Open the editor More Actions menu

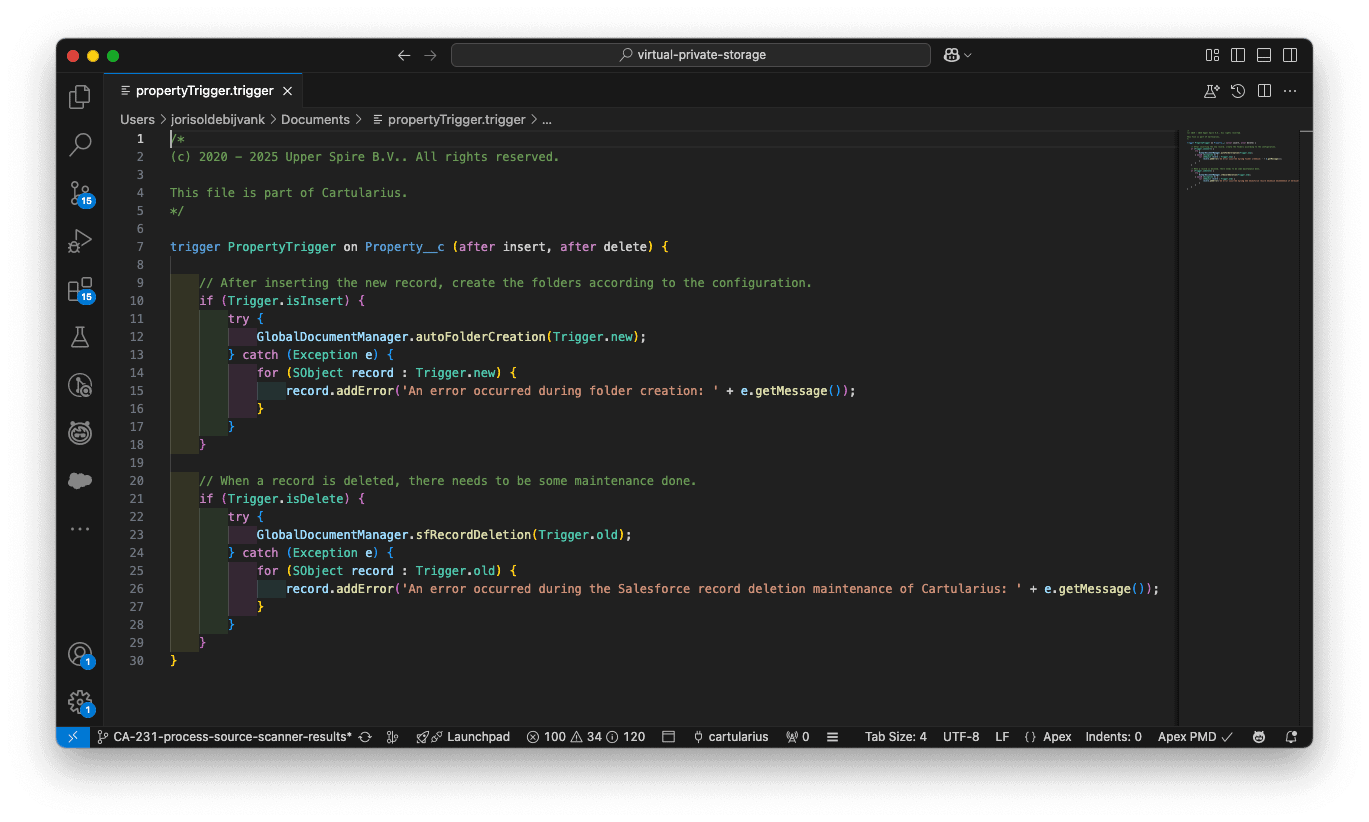pyautogui.click(x=1289, y=90)
